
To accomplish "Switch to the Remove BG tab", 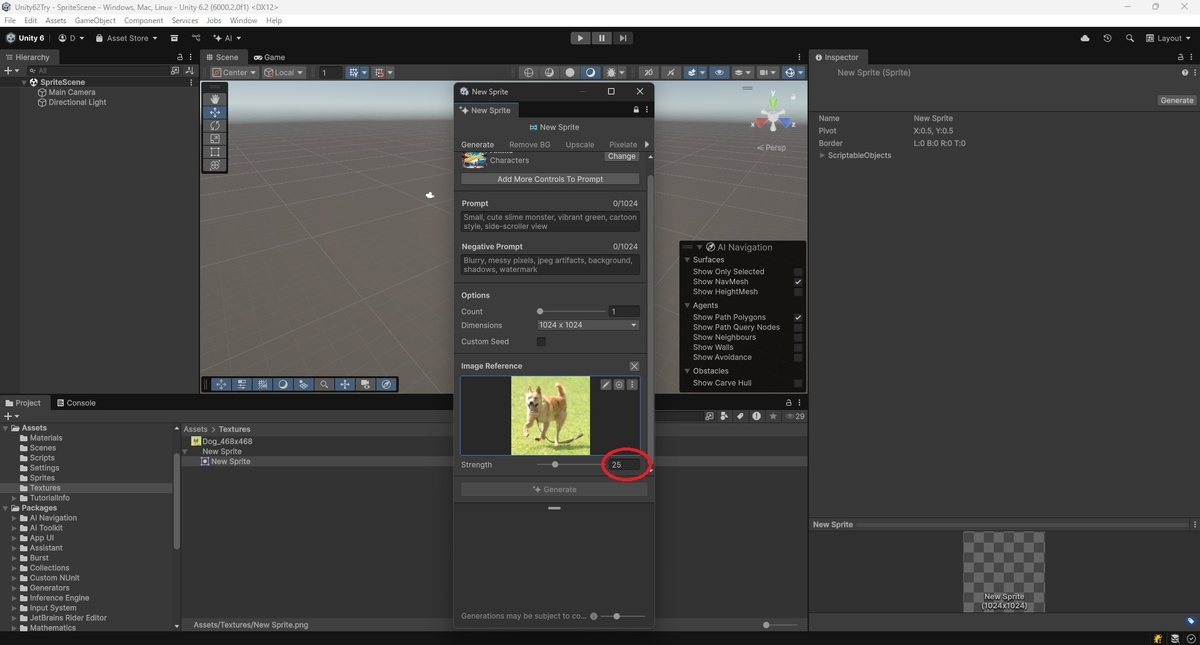I will (x=529, y=144).
